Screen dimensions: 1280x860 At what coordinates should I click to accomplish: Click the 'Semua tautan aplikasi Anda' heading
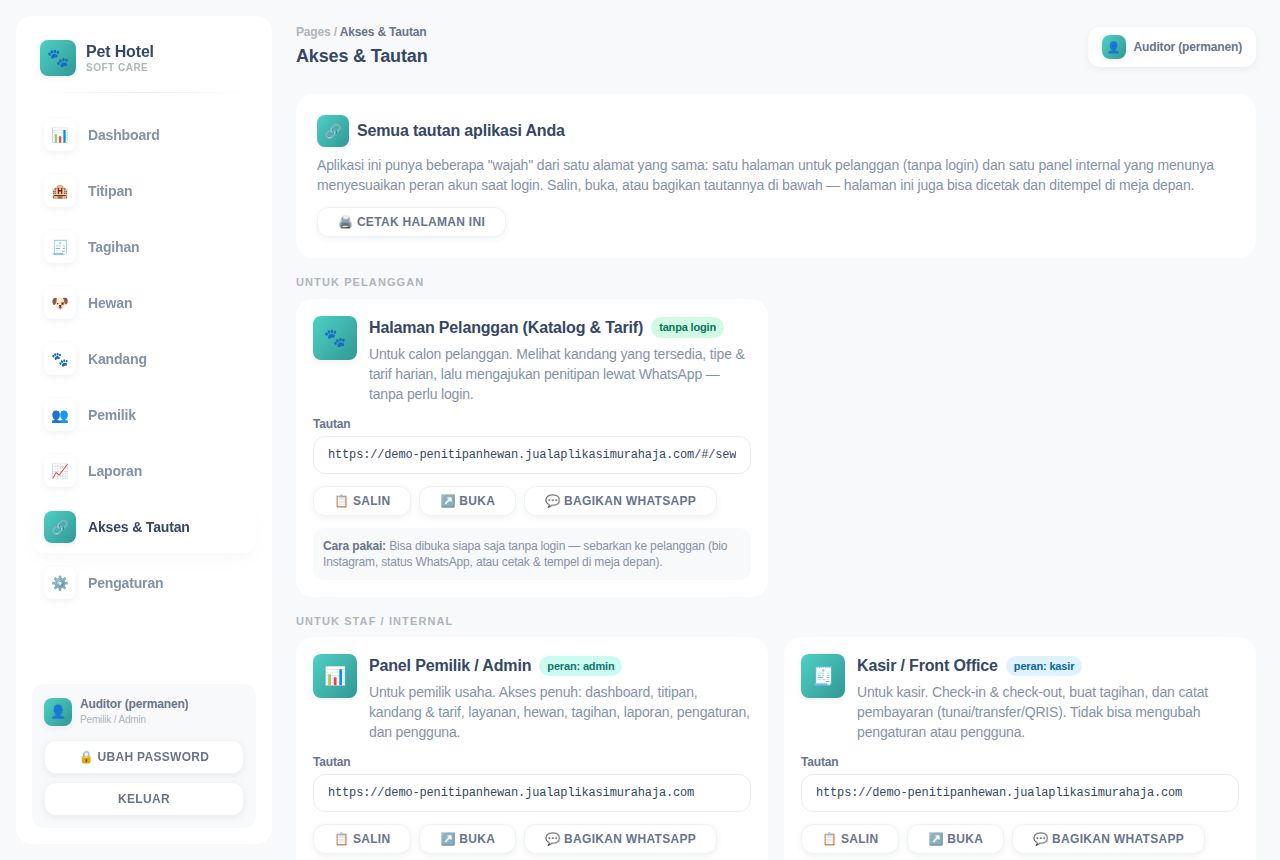point(461,131)
